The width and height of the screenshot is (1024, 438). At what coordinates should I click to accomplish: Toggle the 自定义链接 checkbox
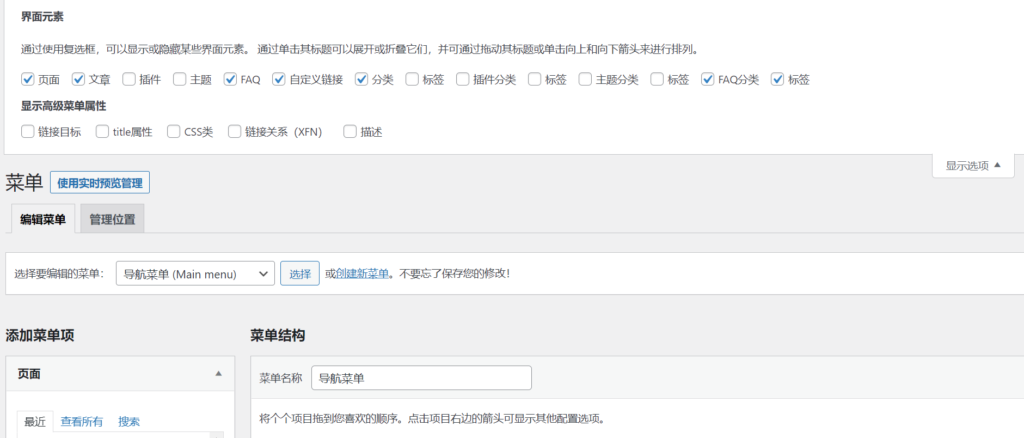[279, 79]
